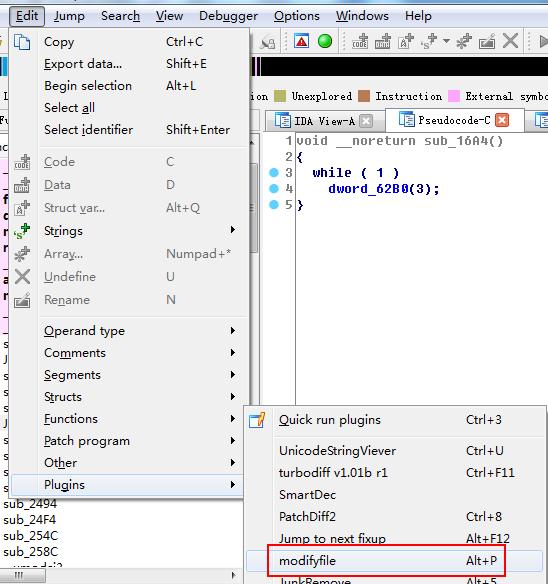This screenshot has height=584, width=548.
Task: Open dropdown arrow next to string icon
Action: pyautogui.click(x=446, y=41)
